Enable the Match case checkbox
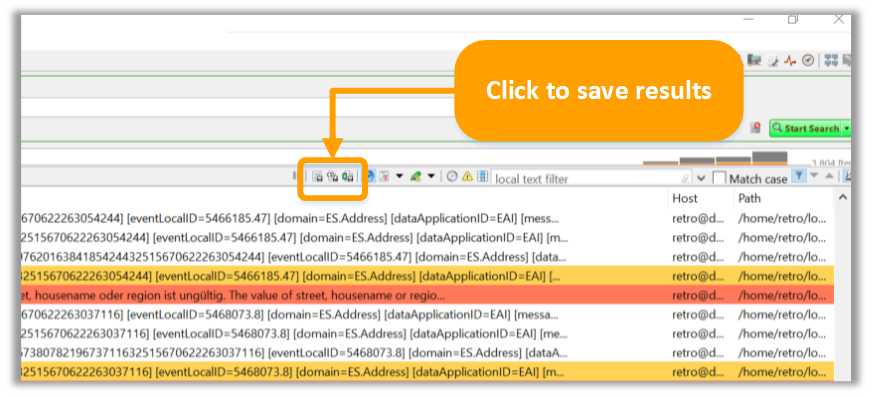This screenshot has height=396, width=872. pyautogui.click(x=719, y=179)
